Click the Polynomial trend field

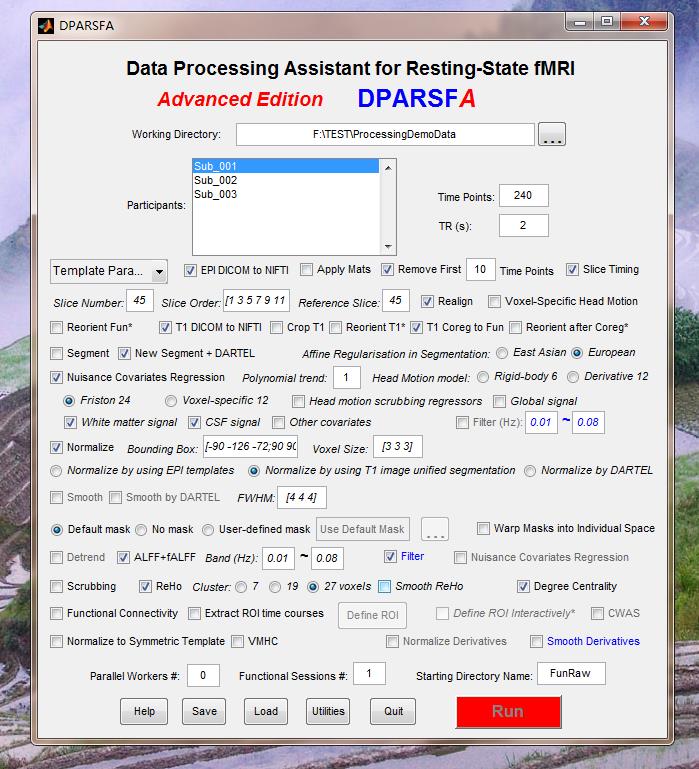[x=347, y=378]
